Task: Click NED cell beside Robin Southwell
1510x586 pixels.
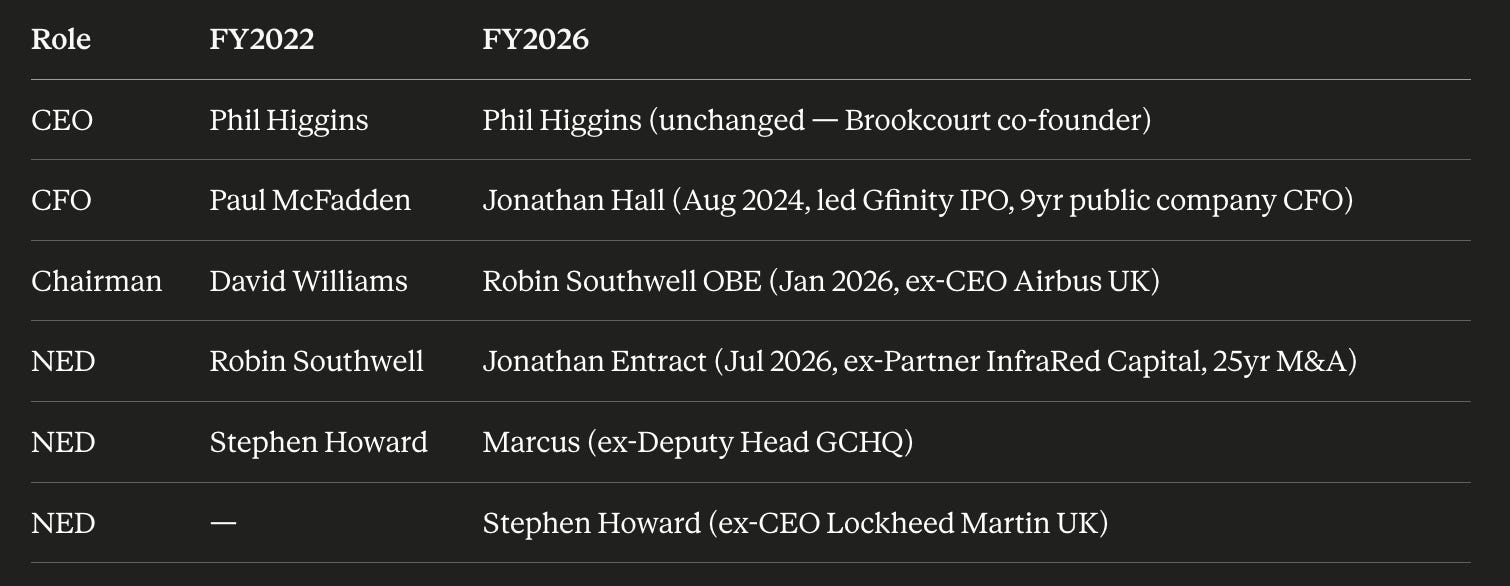Action: click(x=63, y=361)
